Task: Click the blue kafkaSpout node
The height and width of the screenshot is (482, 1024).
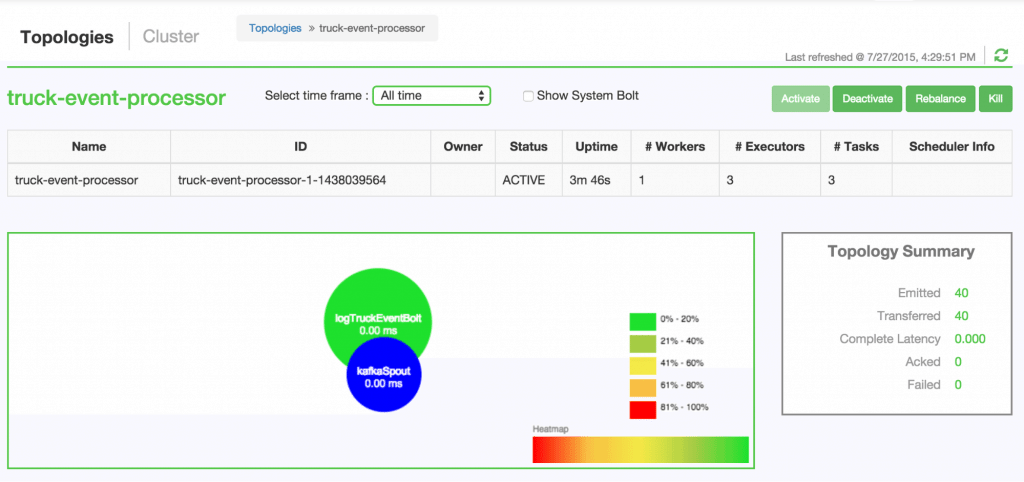Action: [x=384, y=376]
